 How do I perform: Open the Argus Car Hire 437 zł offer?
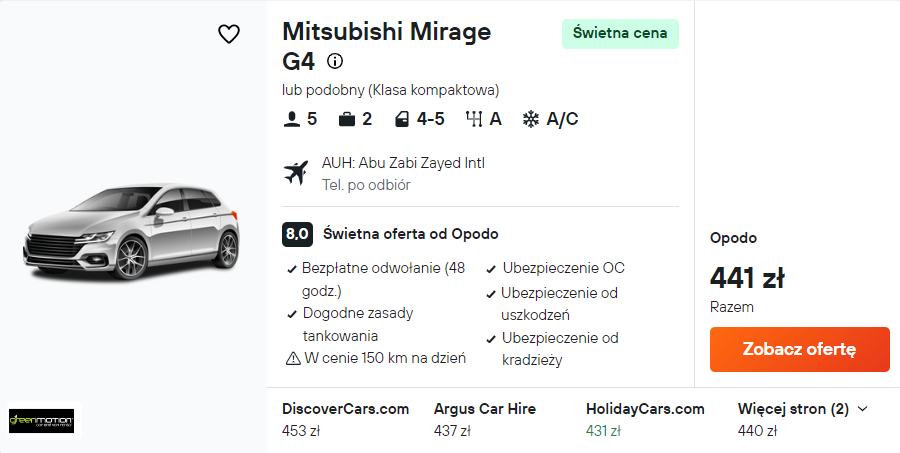click(485, 420)
